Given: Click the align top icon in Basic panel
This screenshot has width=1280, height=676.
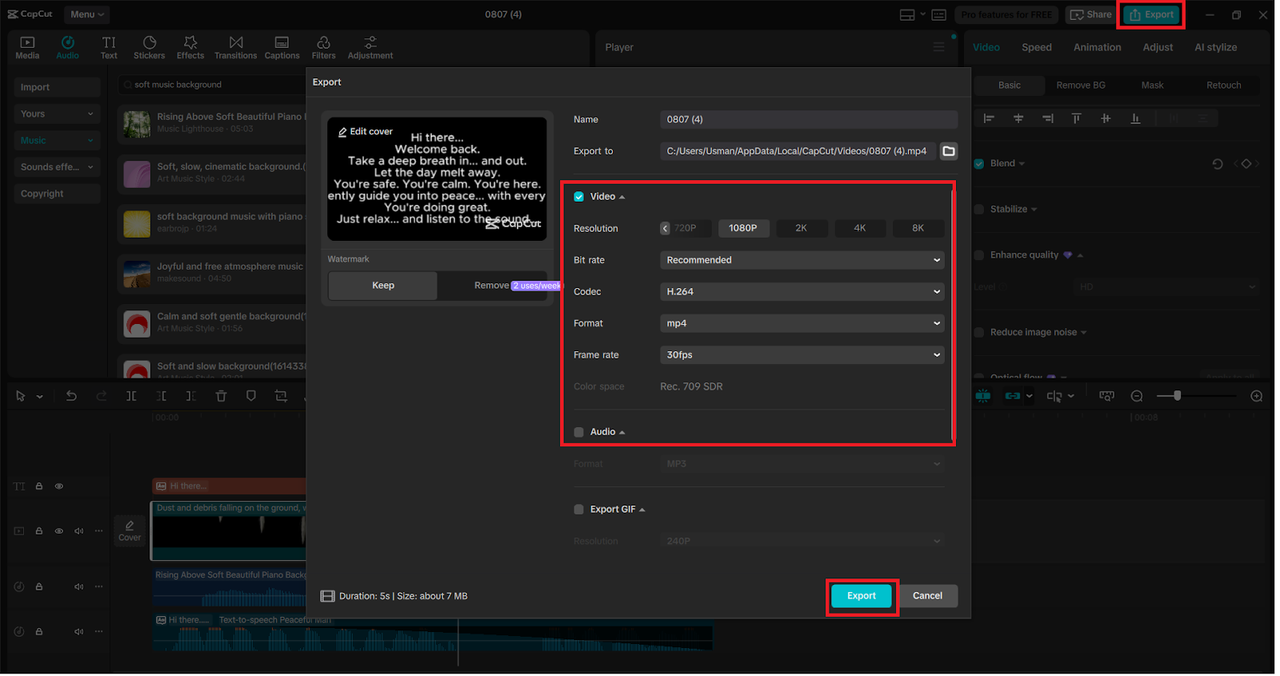Looking at the screenshot, I should coord(1076,118).
